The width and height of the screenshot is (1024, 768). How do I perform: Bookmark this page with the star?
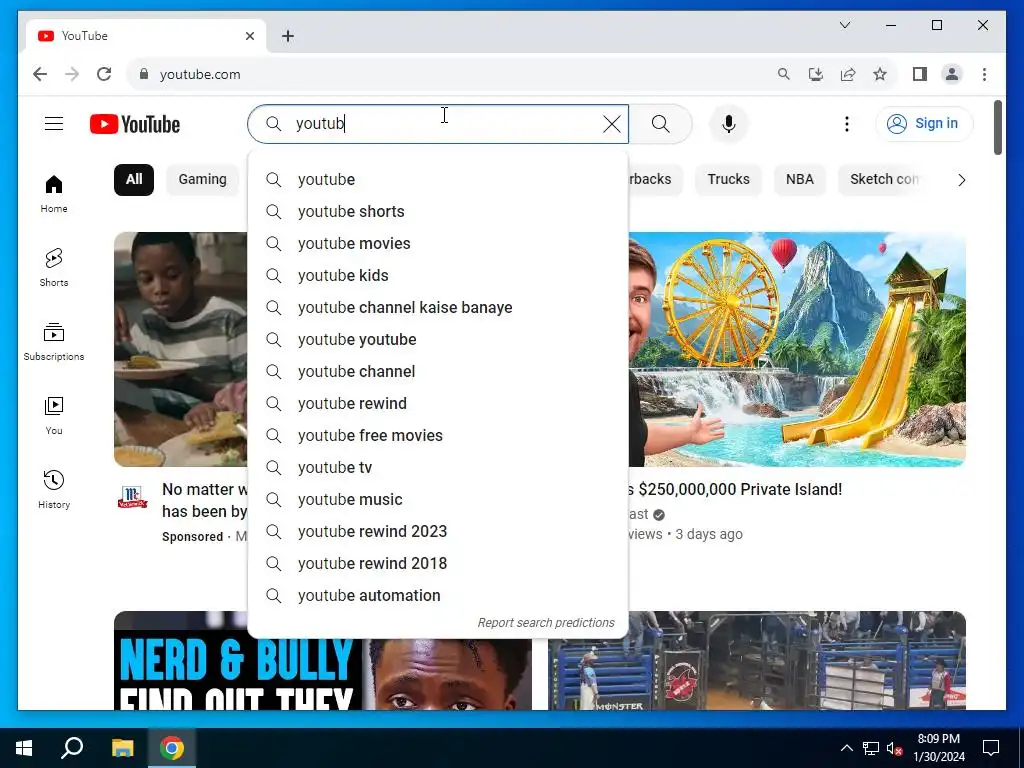[x=880, y=74]
